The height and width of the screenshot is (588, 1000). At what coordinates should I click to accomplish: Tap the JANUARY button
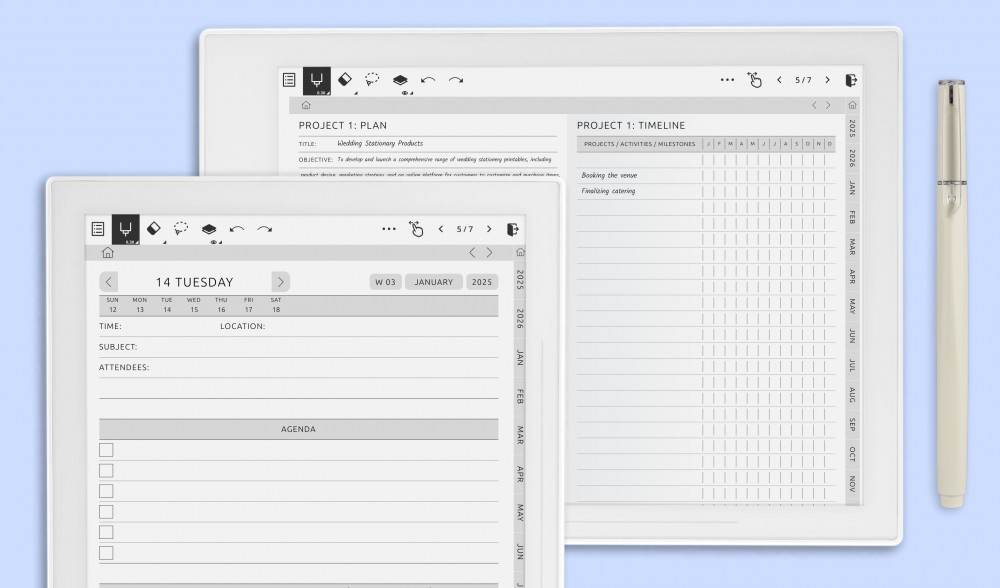pos(433,281)
